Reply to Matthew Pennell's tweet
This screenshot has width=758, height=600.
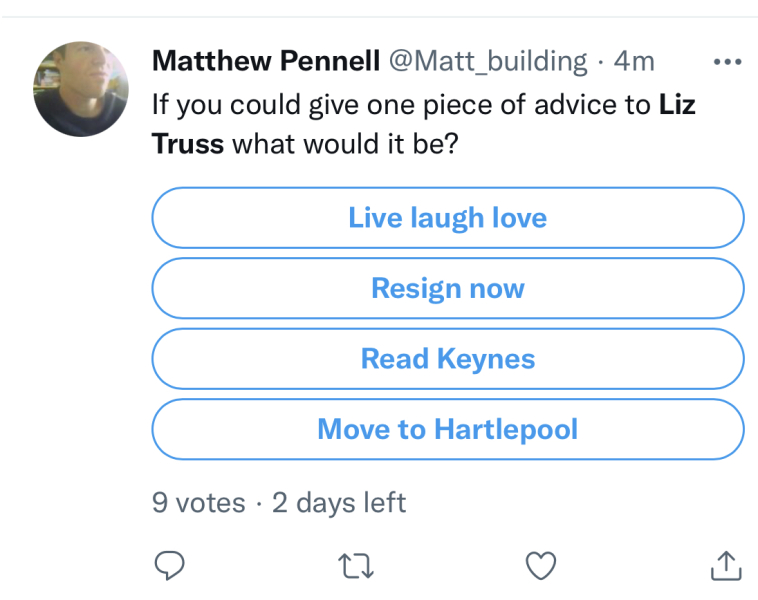[x=169, y=567]
